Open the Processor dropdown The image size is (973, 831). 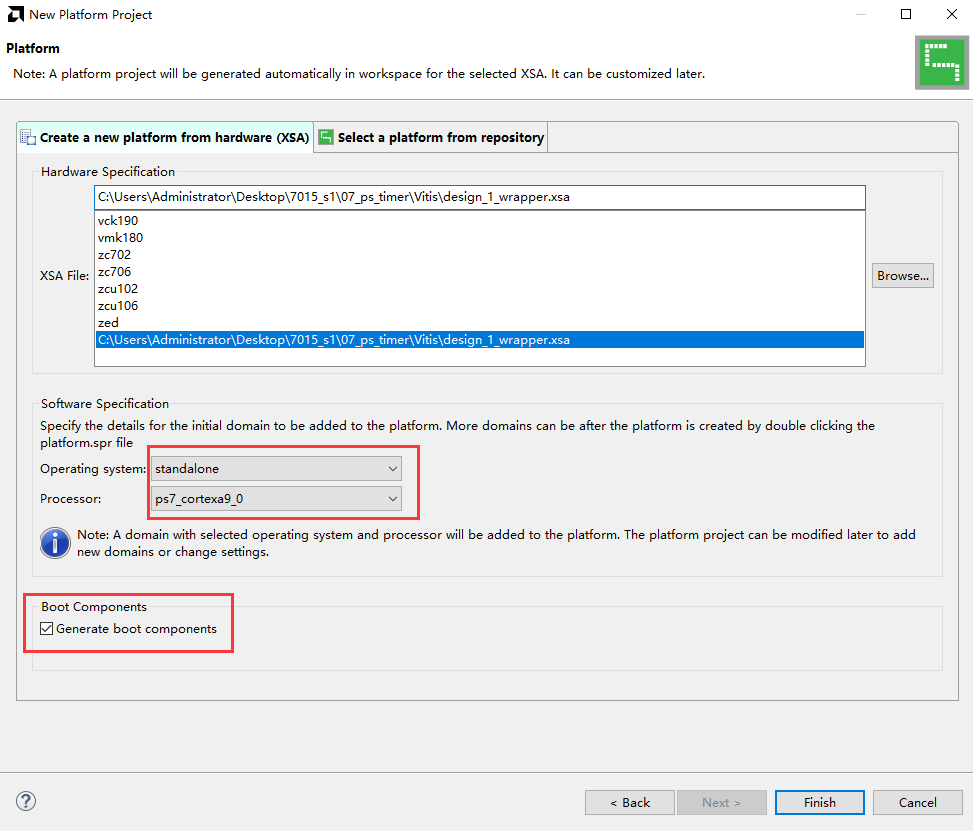click(276, 499)
